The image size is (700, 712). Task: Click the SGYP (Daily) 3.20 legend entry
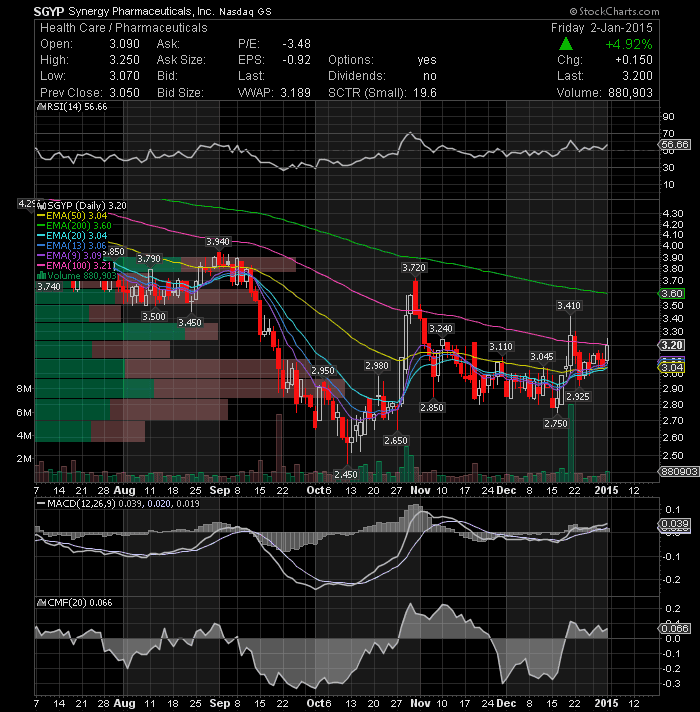(x=87, y=206)
